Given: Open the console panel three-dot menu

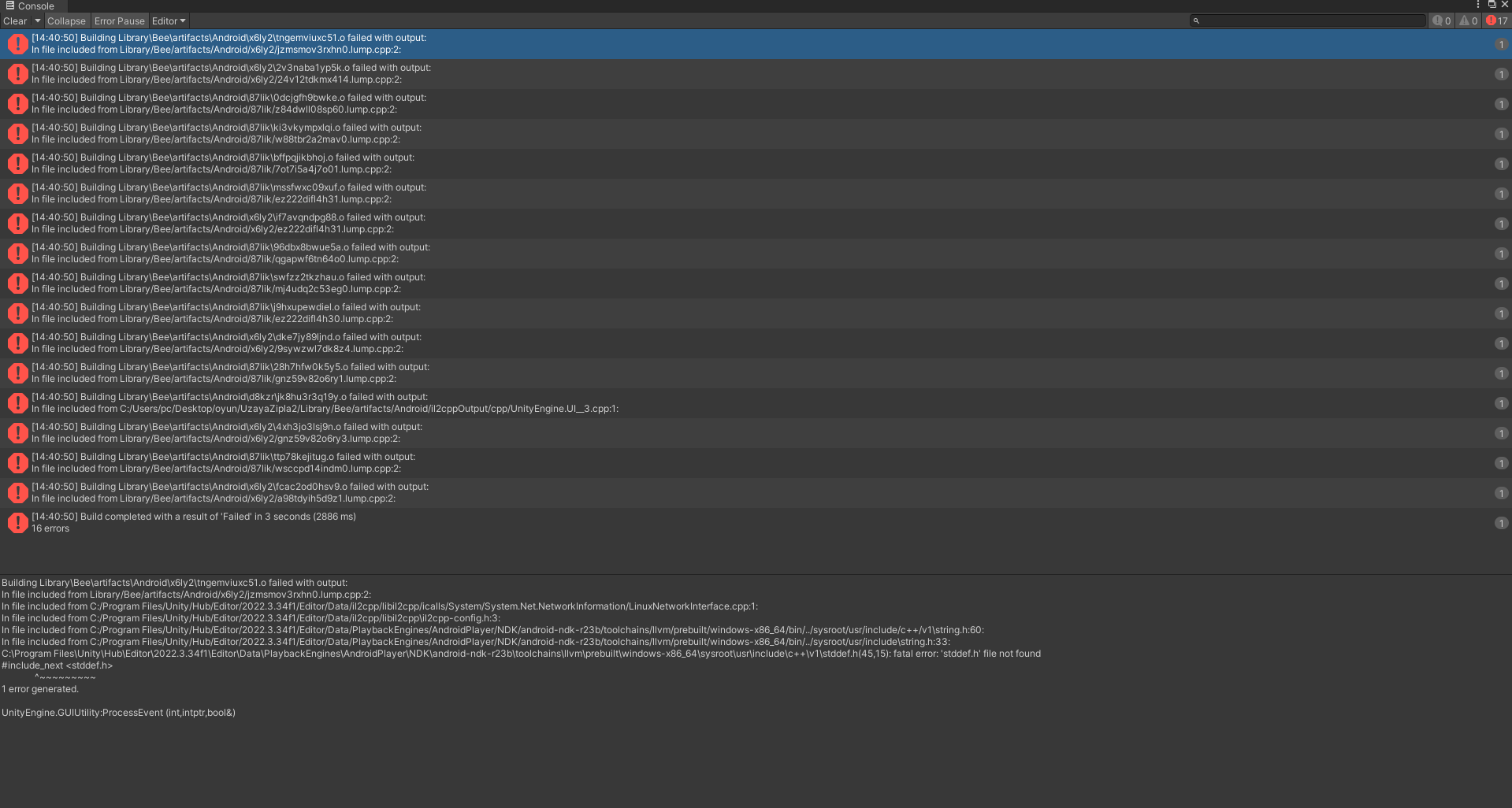Looking at the screenshot, I should [x=1478, y=5].
